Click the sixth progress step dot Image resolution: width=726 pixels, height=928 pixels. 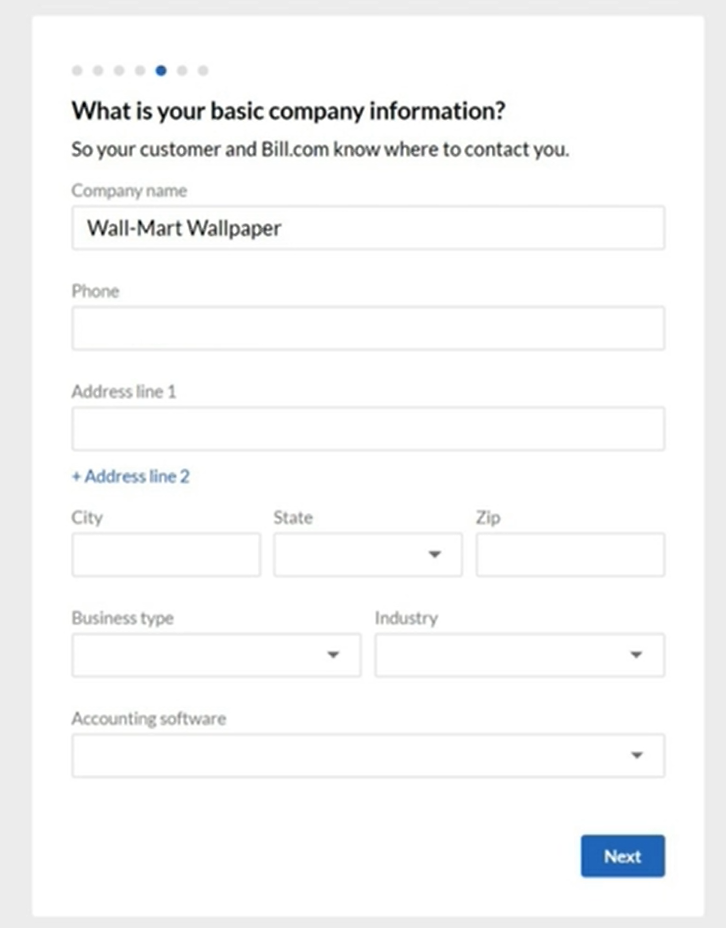pyautogui.click(x=182, y=71)
